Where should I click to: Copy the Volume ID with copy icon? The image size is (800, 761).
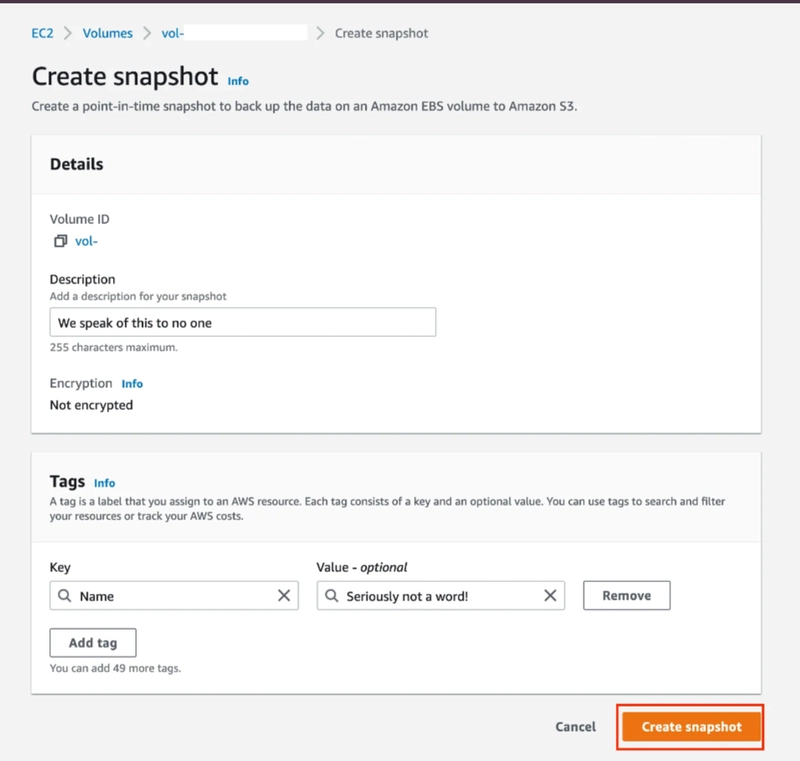click(x=60, y=241)
